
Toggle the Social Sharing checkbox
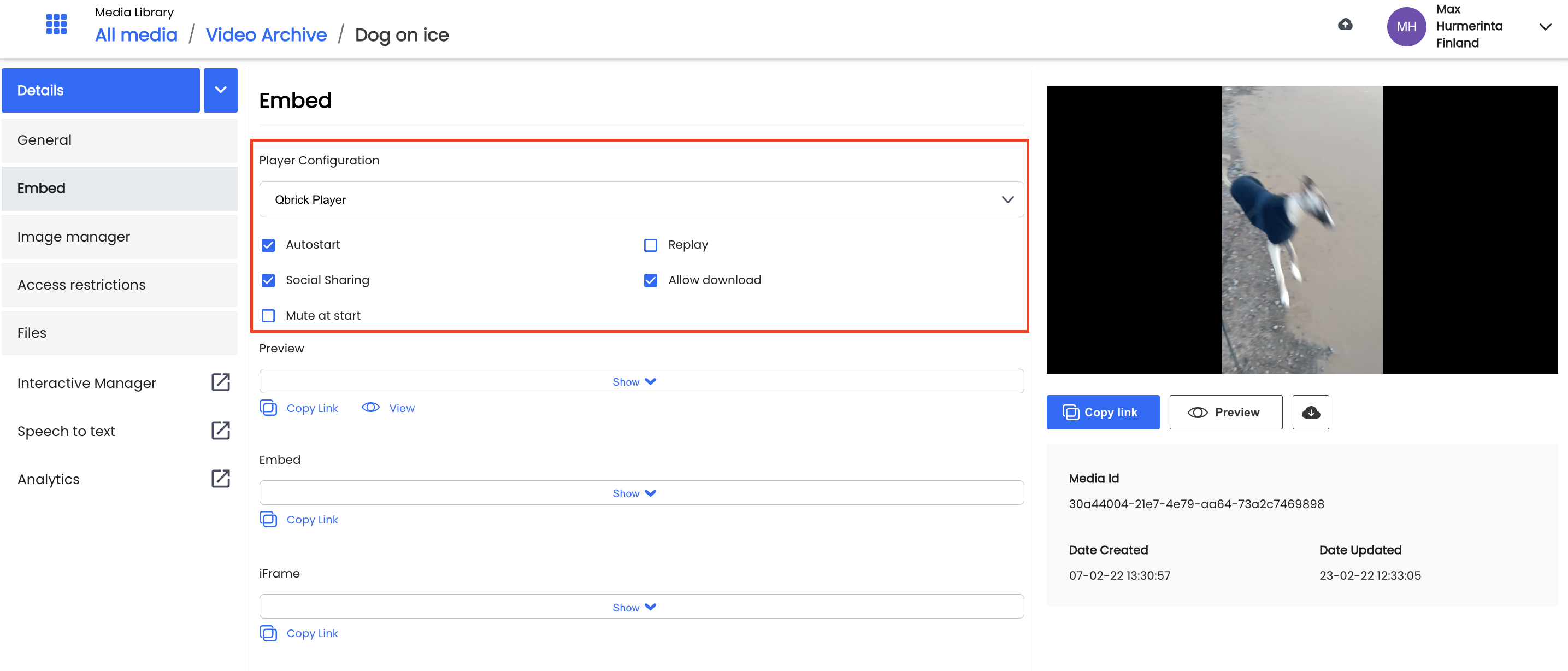click(268, 281)
